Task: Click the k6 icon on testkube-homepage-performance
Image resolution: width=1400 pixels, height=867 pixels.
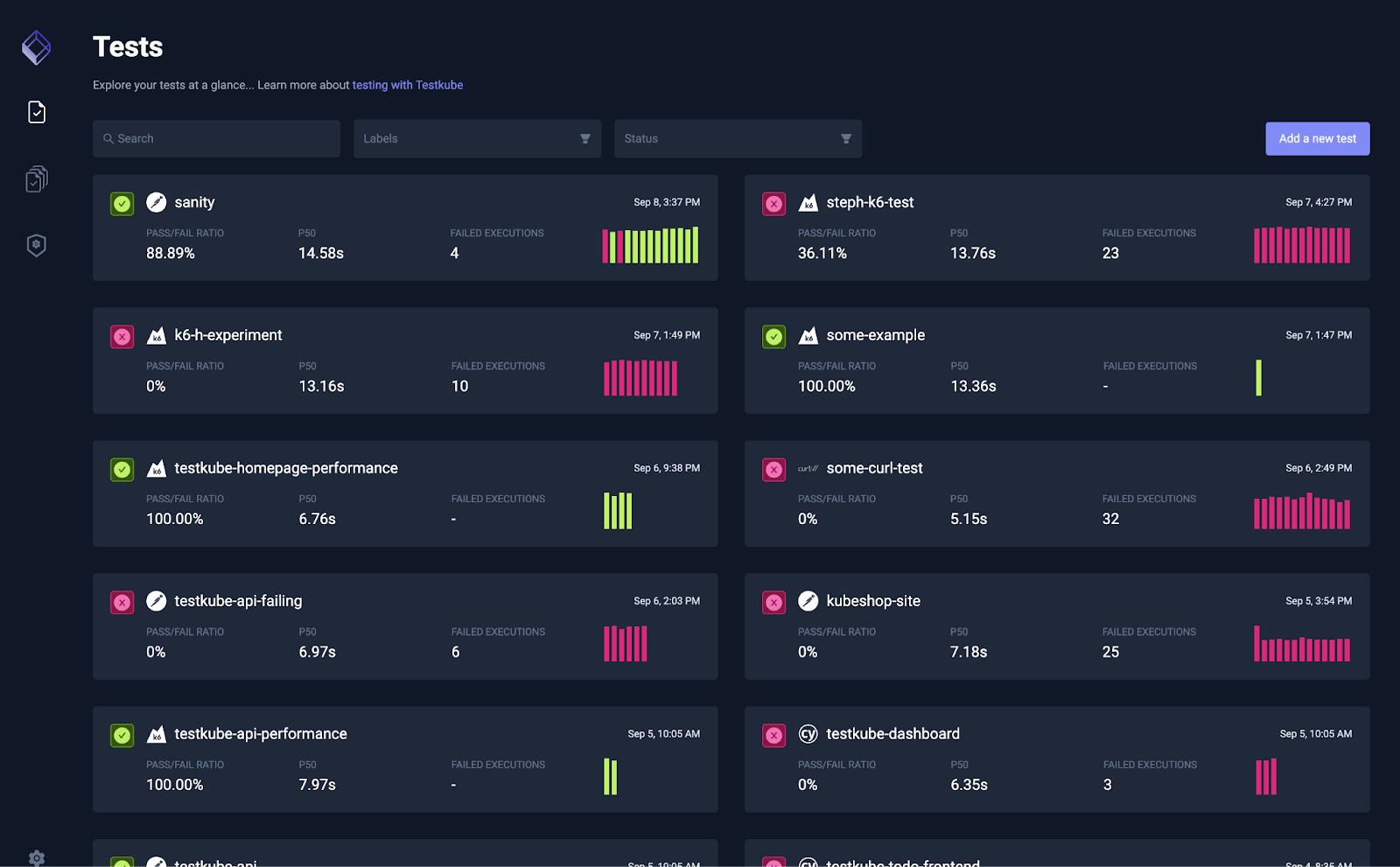Action: pos(156,468)
